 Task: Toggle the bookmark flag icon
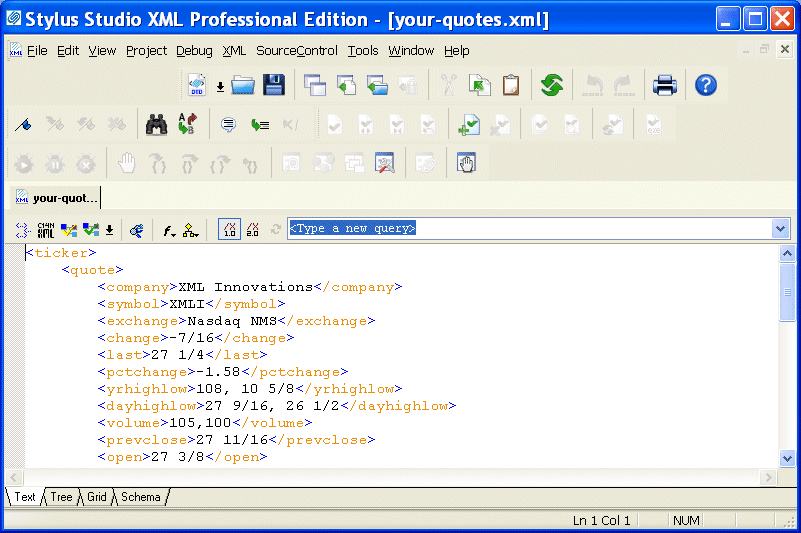[x=24, y=125]
